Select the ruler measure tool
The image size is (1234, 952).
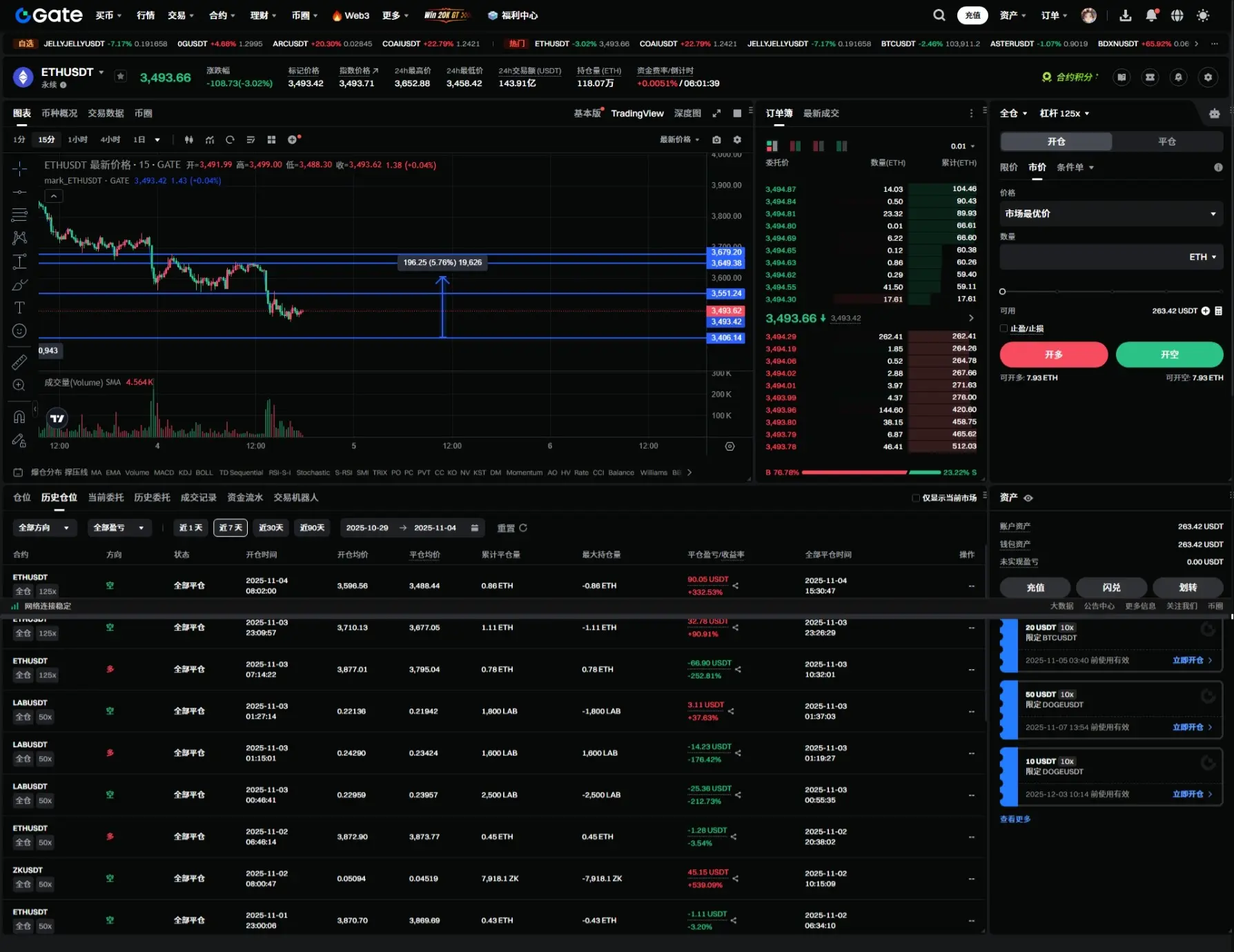(19, 361)
